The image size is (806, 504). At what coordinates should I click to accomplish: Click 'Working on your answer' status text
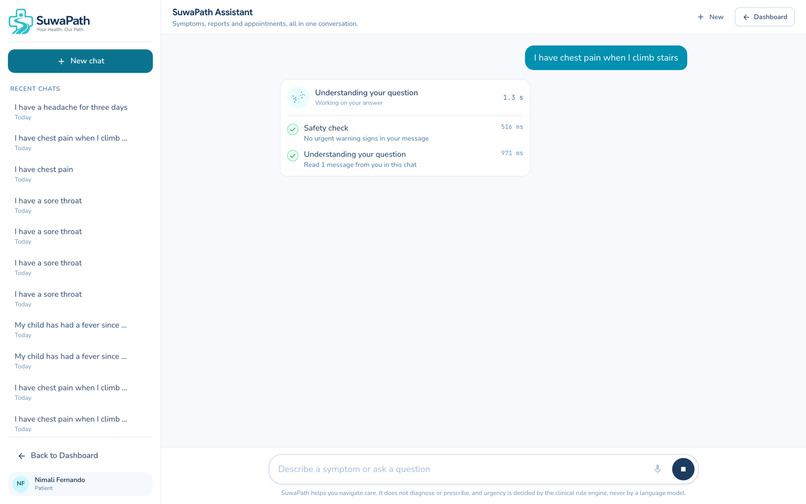[349, 103]
